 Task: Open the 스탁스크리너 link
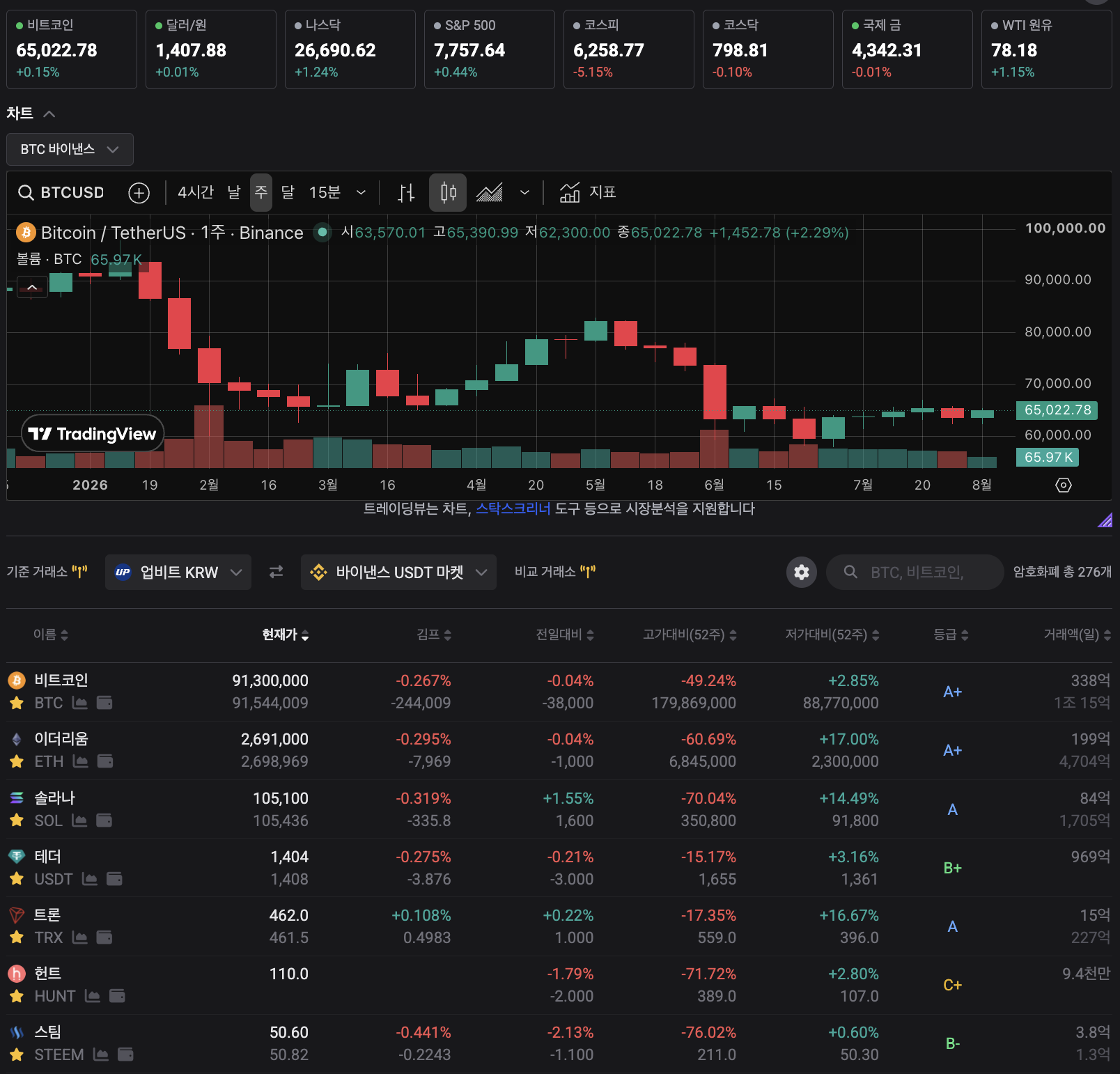[x=513, y=508]
